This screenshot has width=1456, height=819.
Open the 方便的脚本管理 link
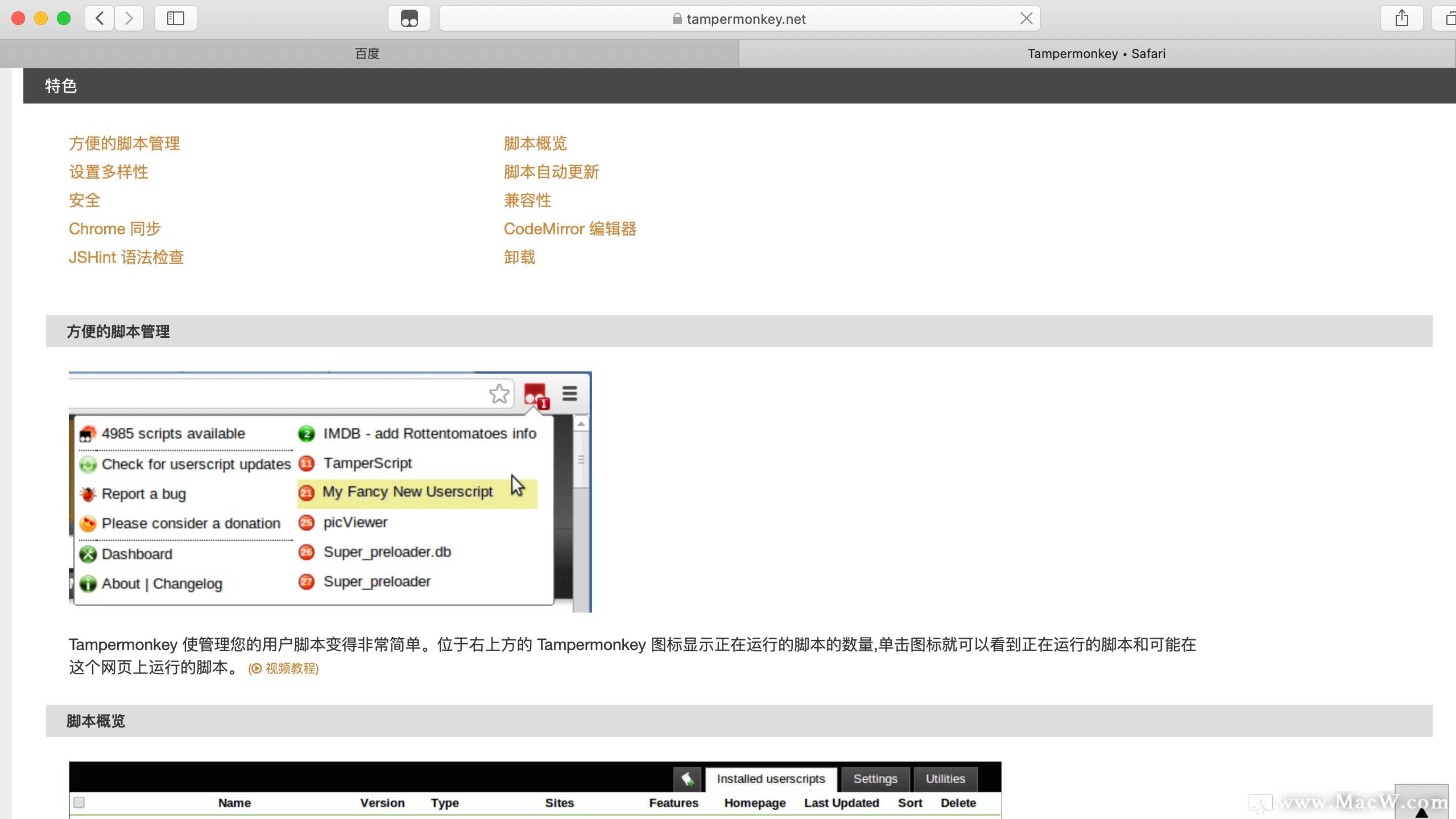tap(125, 143)
